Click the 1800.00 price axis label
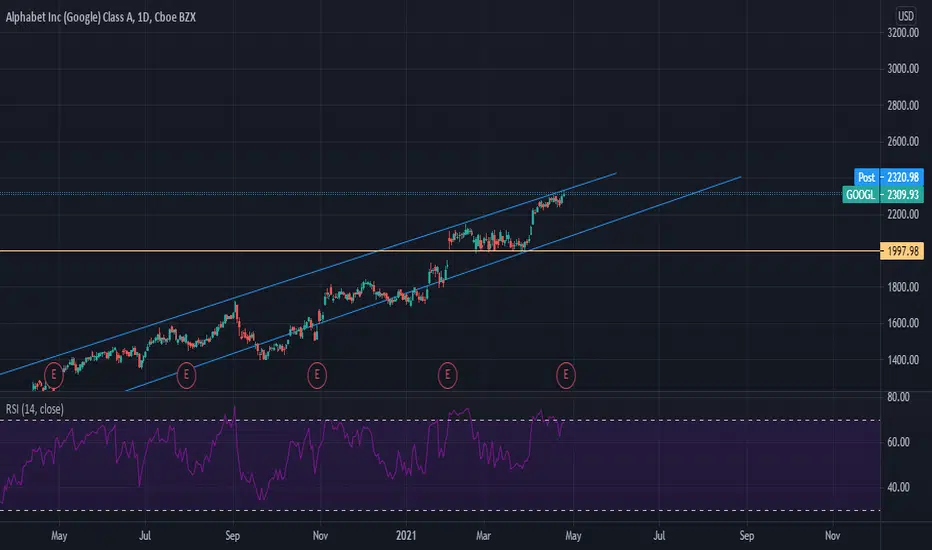Screen dimensions: 932x550 [x=902, y=287]
